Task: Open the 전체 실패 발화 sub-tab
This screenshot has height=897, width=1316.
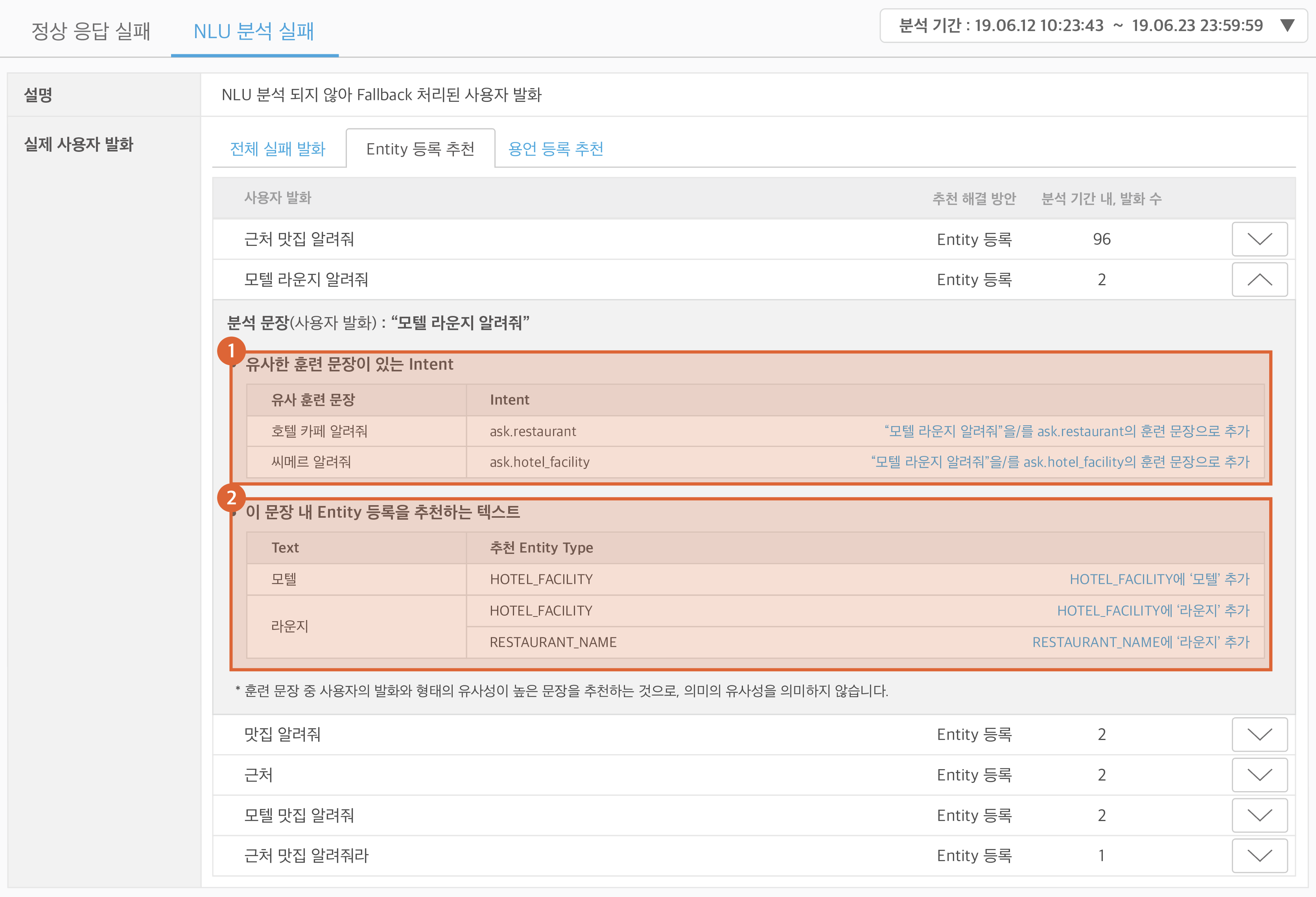Action: point(277,148)
